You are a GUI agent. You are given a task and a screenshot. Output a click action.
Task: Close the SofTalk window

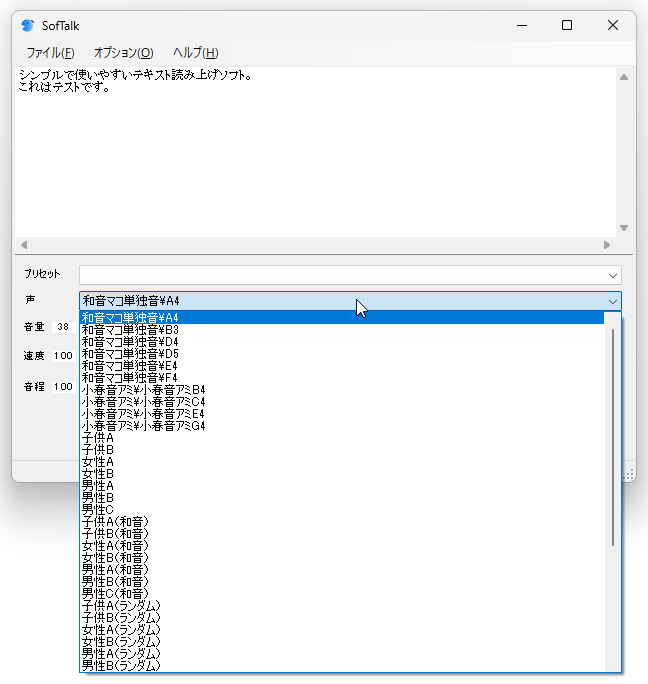pyautogui.click(x=613, y=25)
